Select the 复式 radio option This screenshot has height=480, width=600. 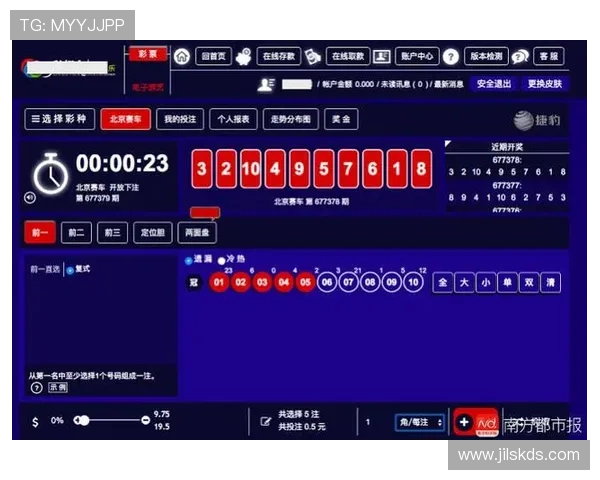point(69,270)
